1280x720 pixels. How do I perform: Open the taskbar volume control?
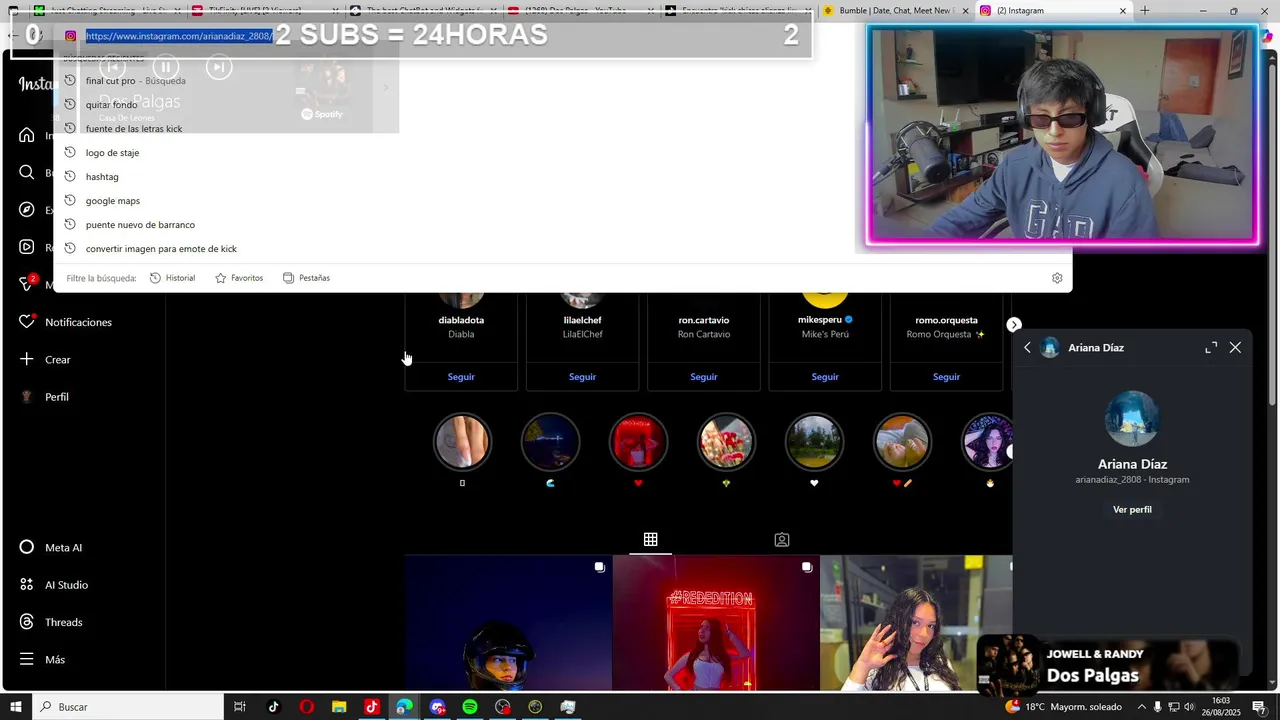[x=1189, y=707]
